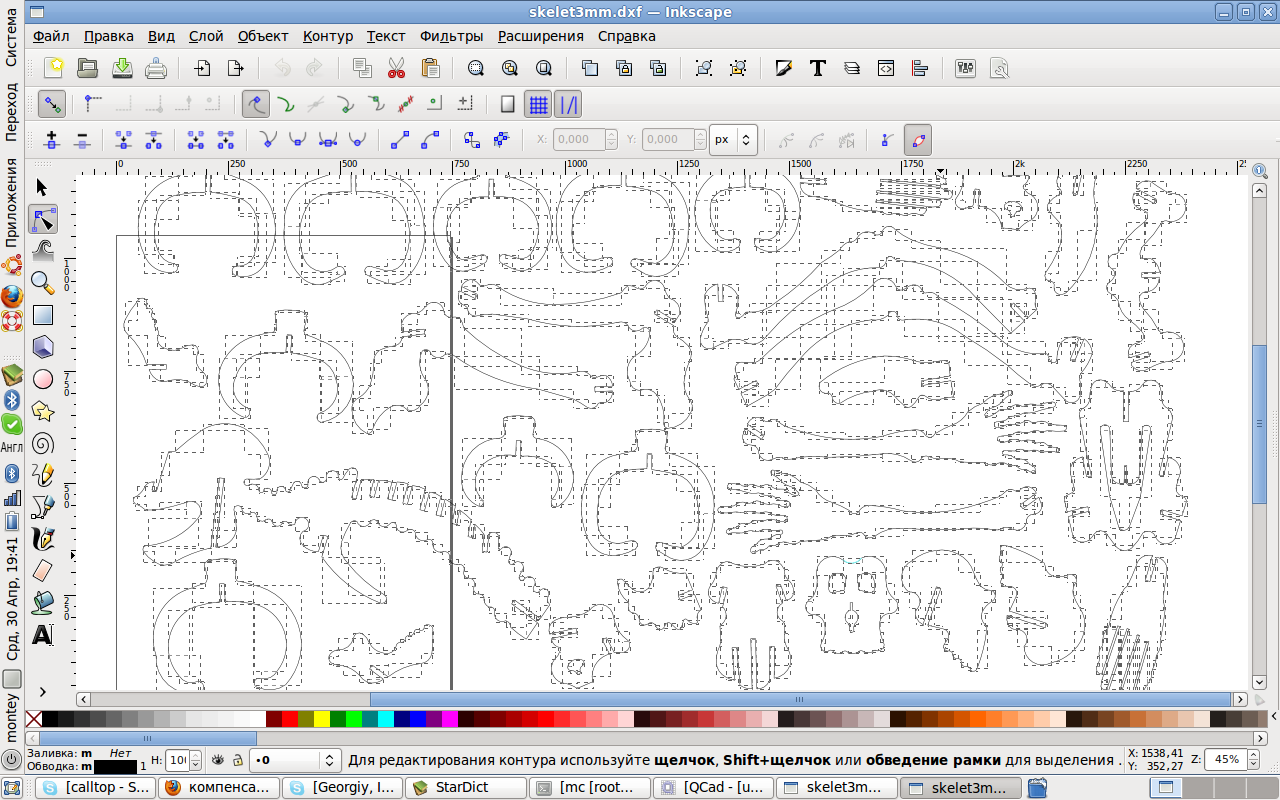Toggle snapping to the page border
This screenshot has height=800, width=1280.
pos(507,104)
